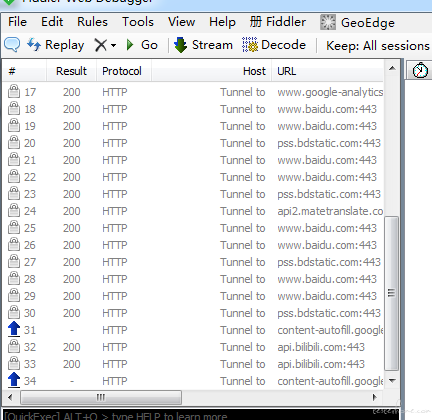Select content-autofill.google URL in session 31
Image resolution: width=432 pixels, height=420 pixels.
tap(330, 330)
